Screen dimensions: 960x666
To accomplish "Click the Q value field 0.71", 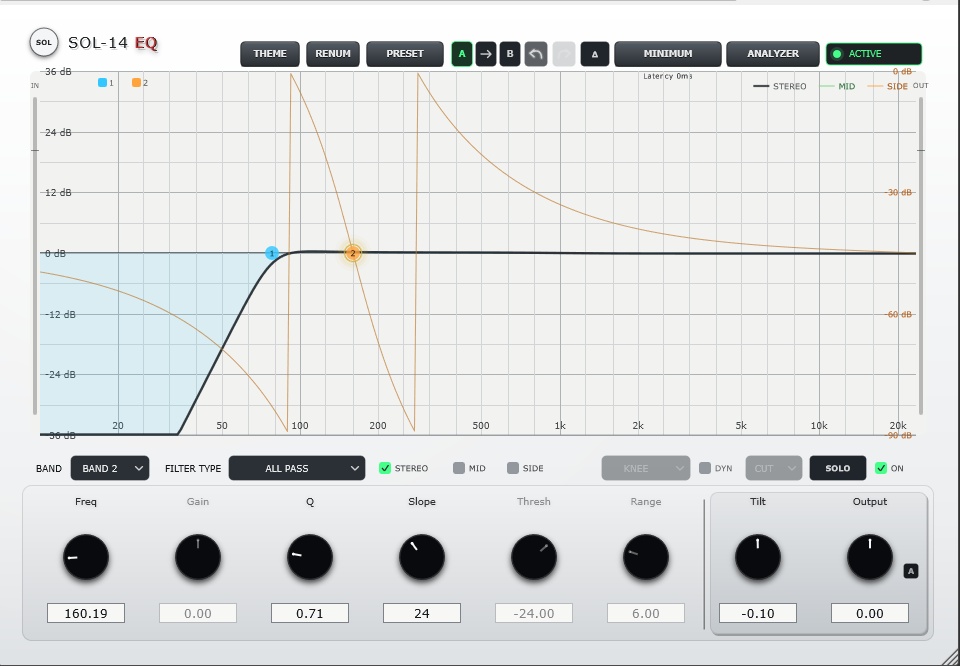I will tap(310, 613).
